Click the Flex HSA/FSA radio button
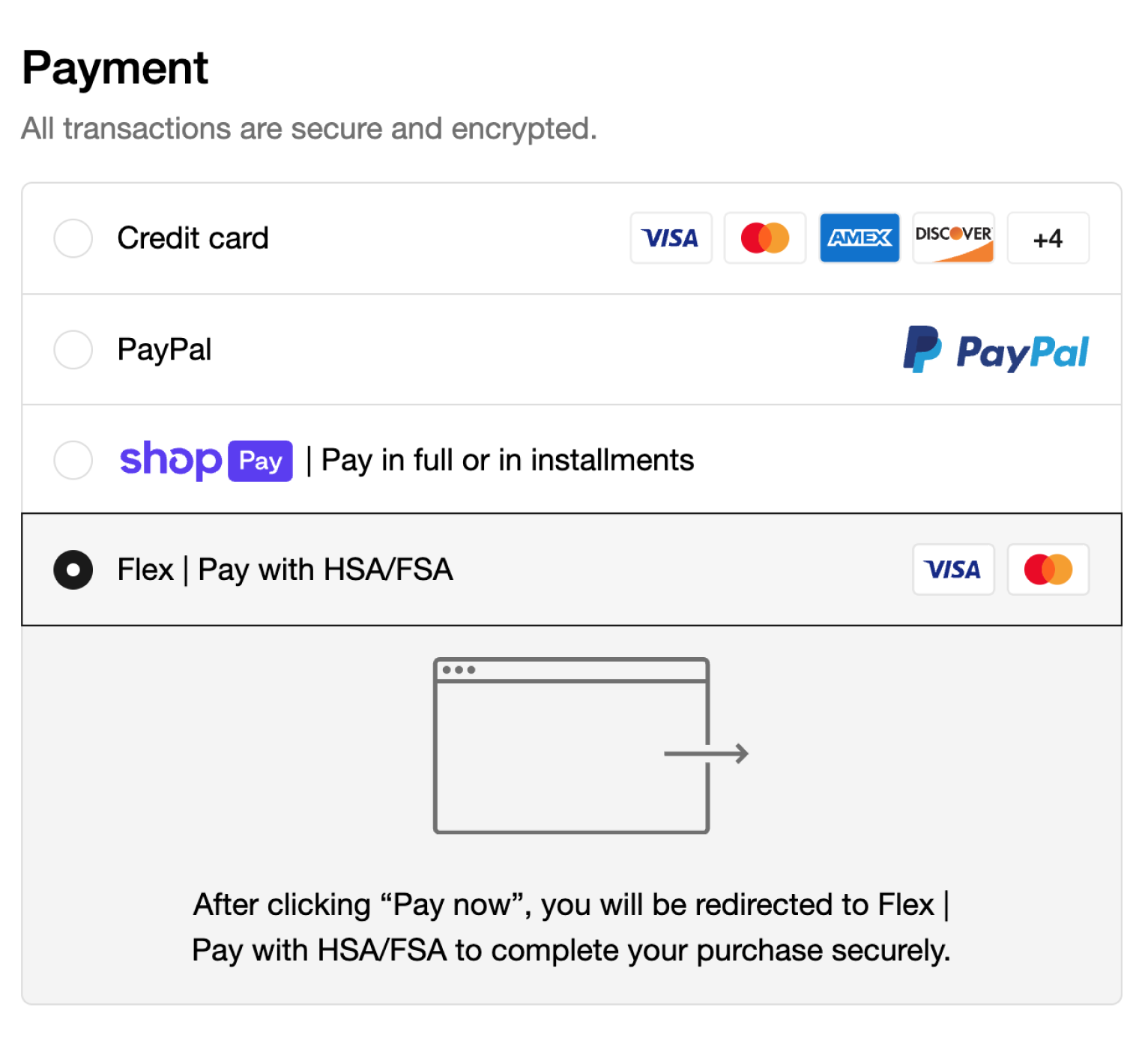Image resolution: width=1148 pixels, height=1052 pixels. [73, 569]
